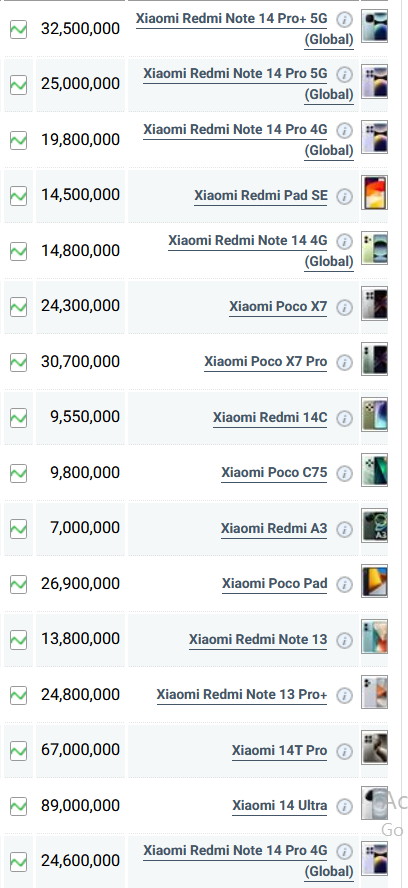Click Xiaomi Redmi Pad SE thumbnail image
The width and height of the screenshot is (408, 888).
click(x=375, y=193)
